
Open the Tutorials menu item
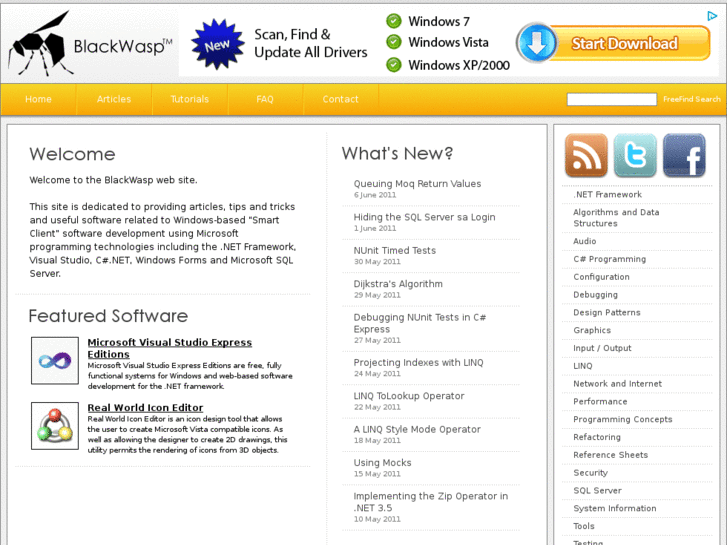point(190,99)
